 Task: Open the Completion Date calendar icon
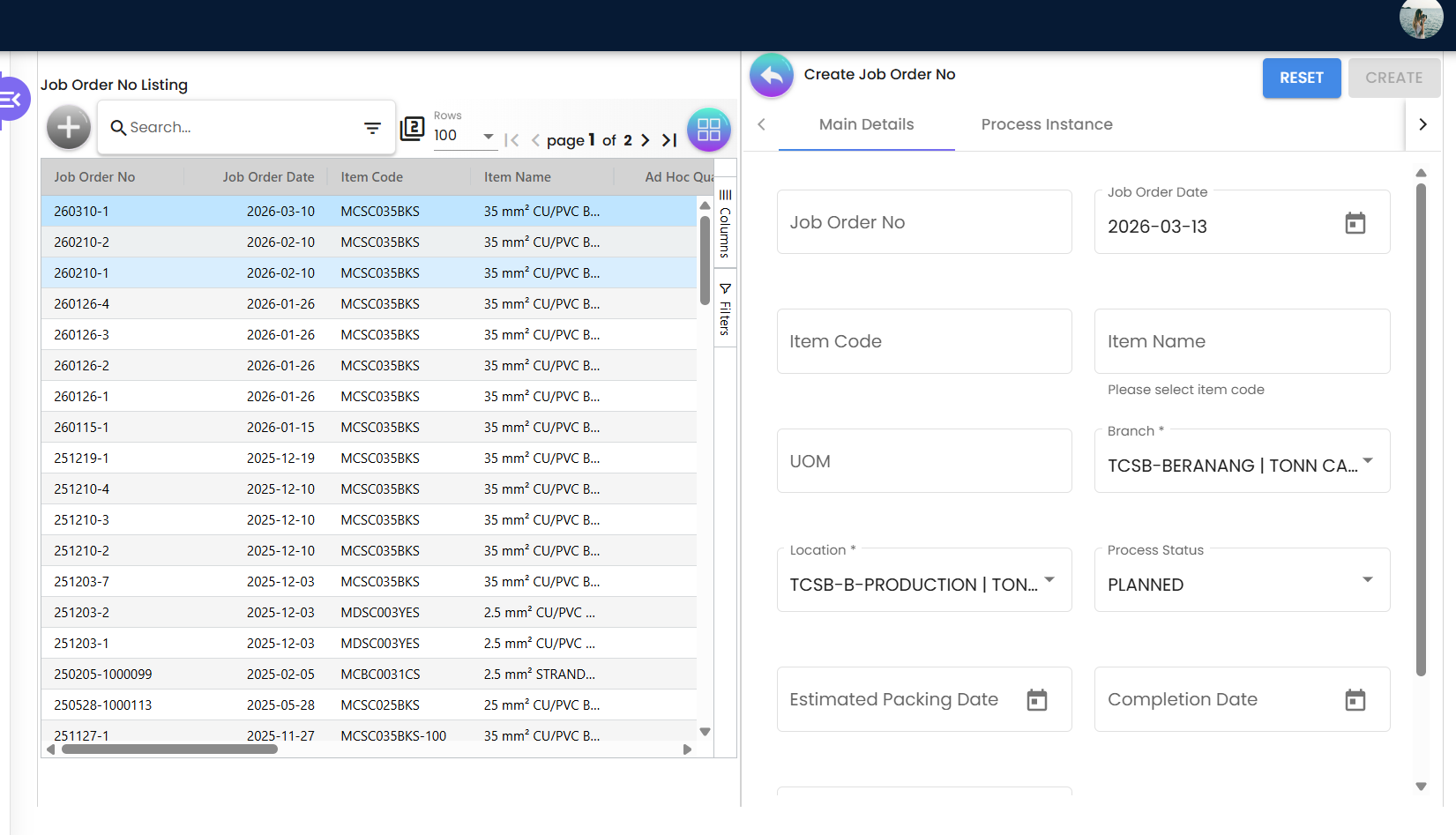click(x=1355, y=700)
